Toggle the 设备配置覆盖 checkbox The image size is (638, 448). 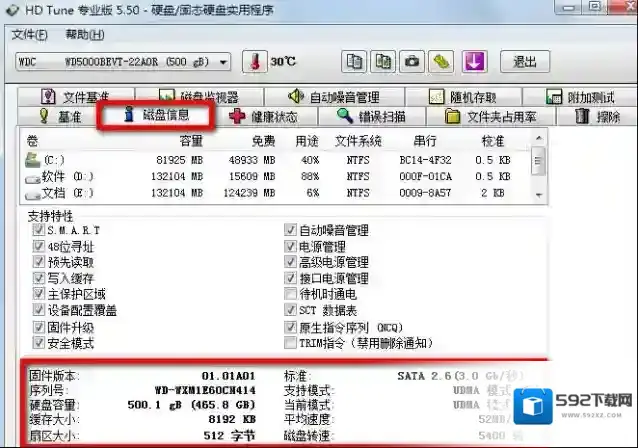point(38,310)
